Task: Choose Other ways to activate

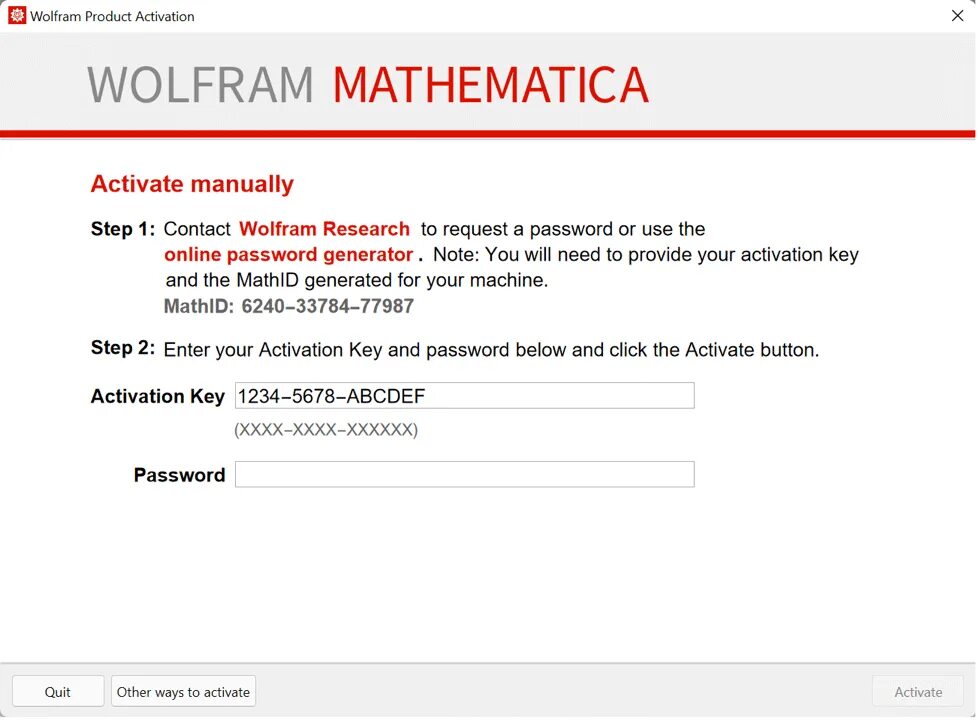Action: (x=183, y=691)
